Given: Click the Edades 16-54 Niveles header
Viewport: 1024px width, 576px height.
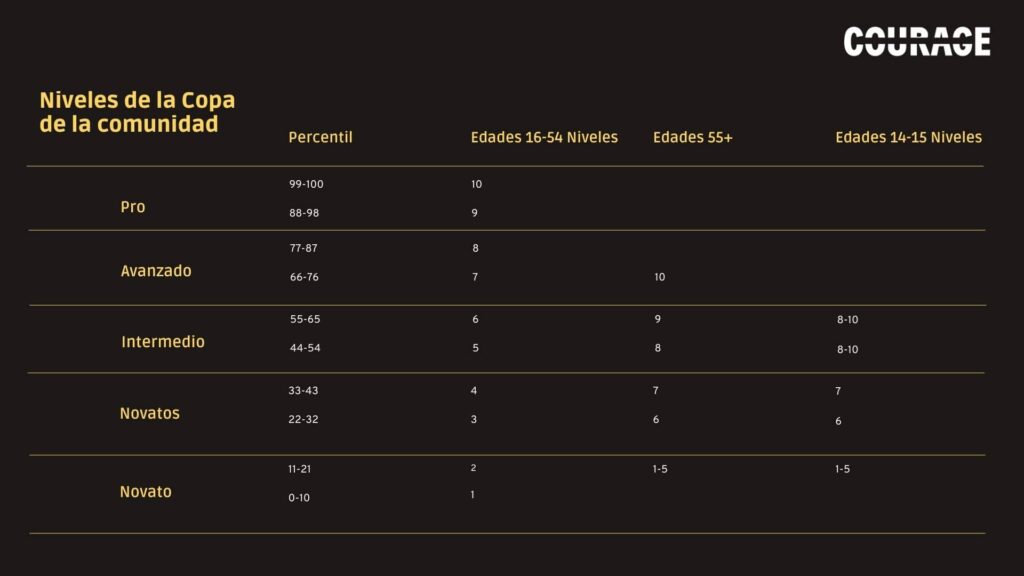Looking at the screenshot, I should tap(544, 137).
